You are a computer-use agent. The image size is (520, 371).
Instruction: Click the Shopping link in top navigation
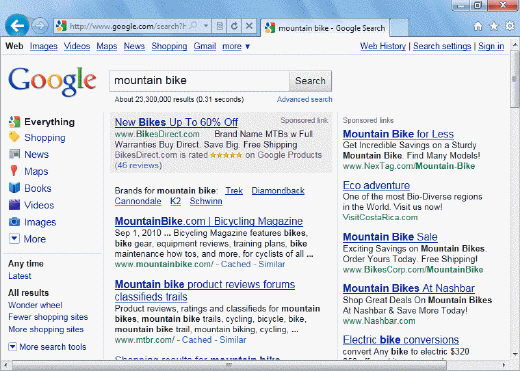(x=169, y=46)
